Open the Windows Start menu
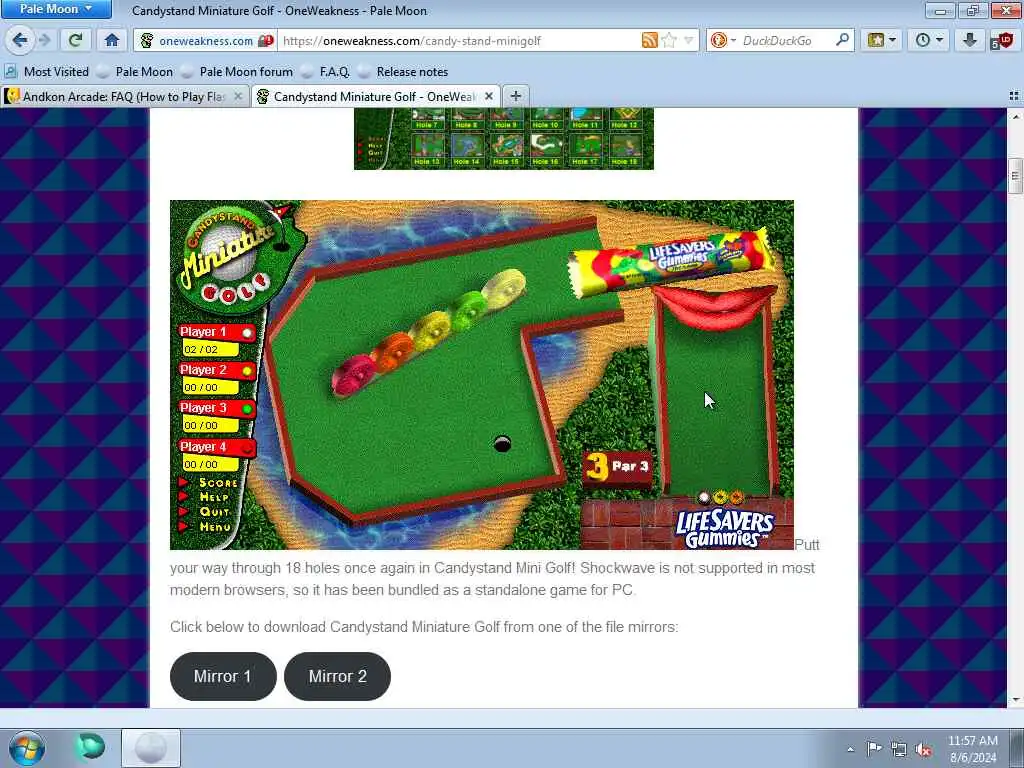Screen dimensions: 1024x768 (26, 748)
